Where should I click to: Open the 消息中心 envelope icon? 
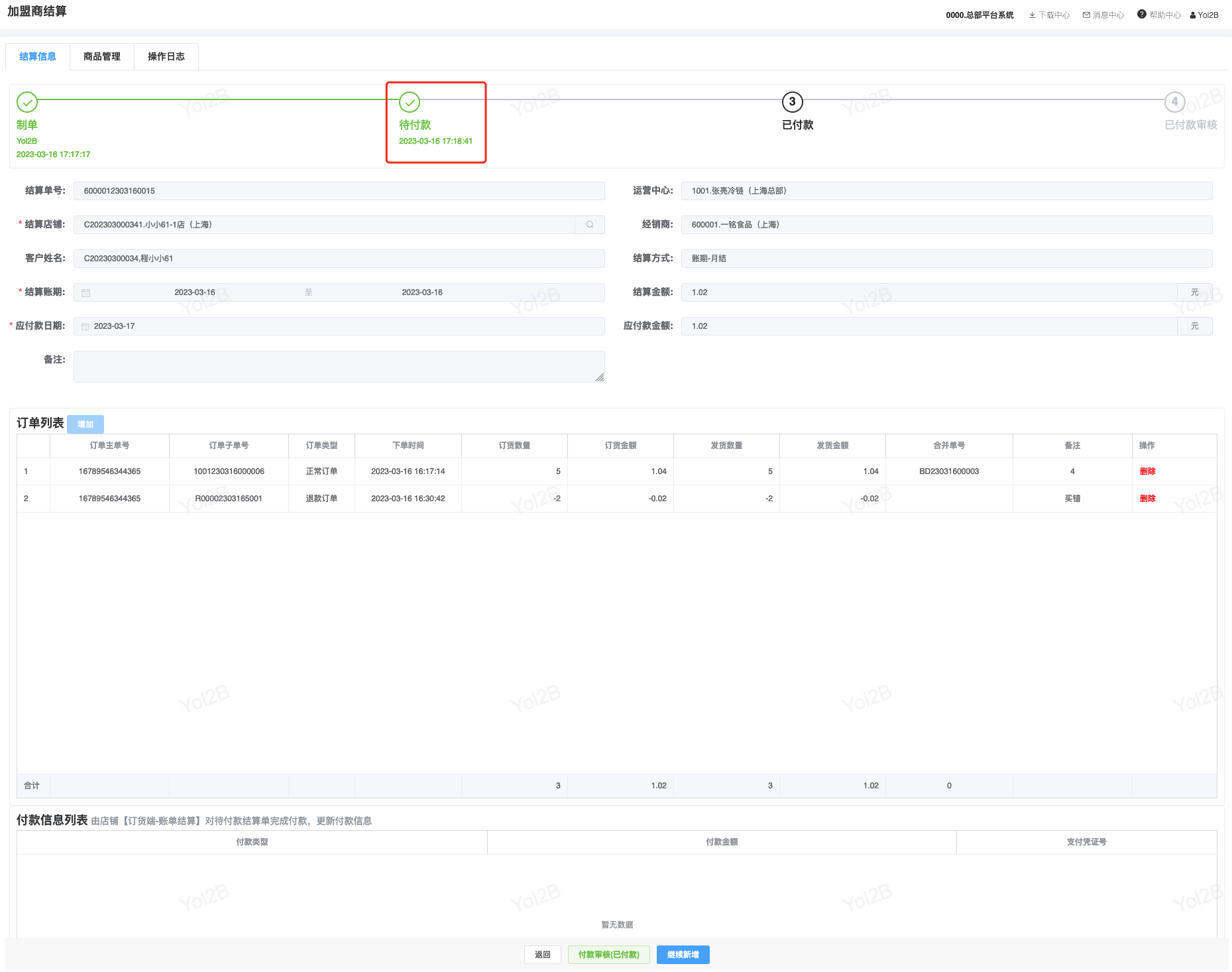(x=1086, y=15)
